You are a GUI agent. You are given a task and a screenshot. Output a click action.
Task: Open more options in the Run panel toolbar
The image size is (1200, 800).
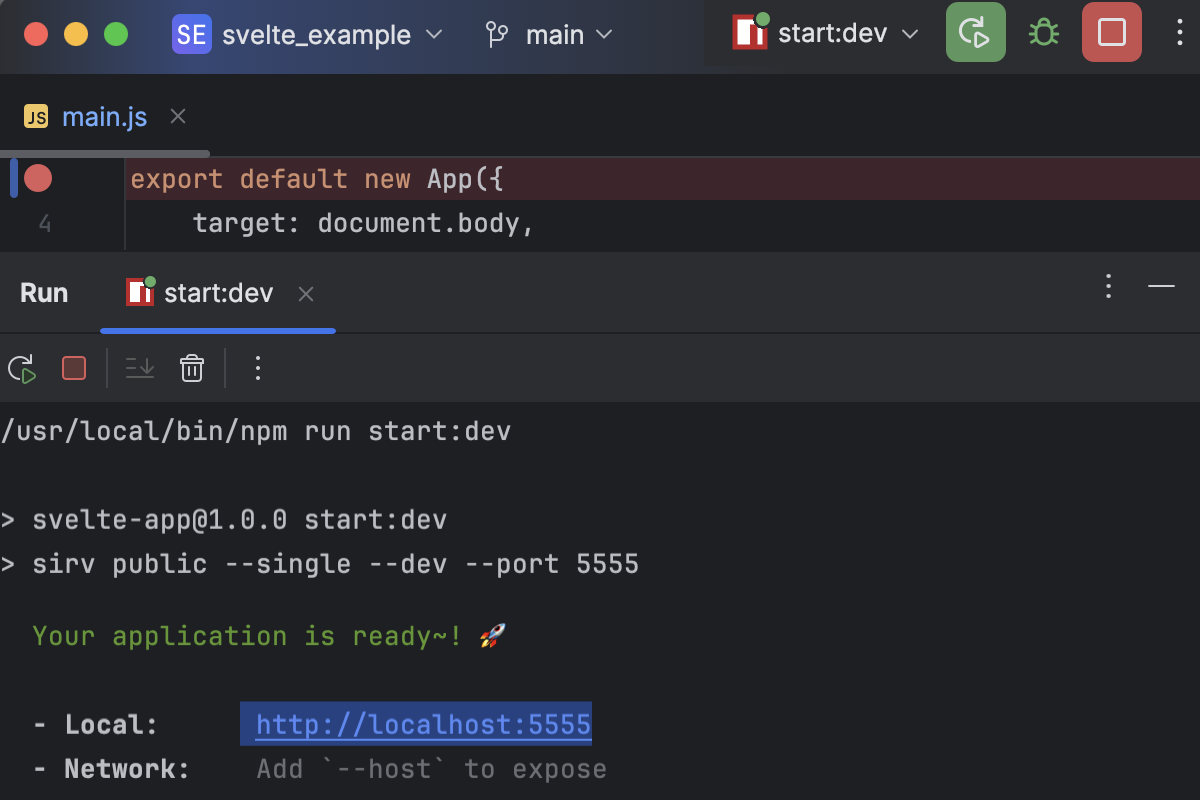pos(257,368)
